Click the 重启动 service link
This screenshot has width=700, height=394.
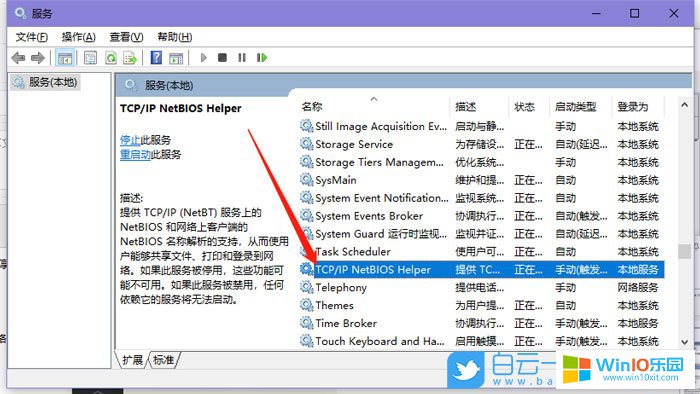pos(135,155)
